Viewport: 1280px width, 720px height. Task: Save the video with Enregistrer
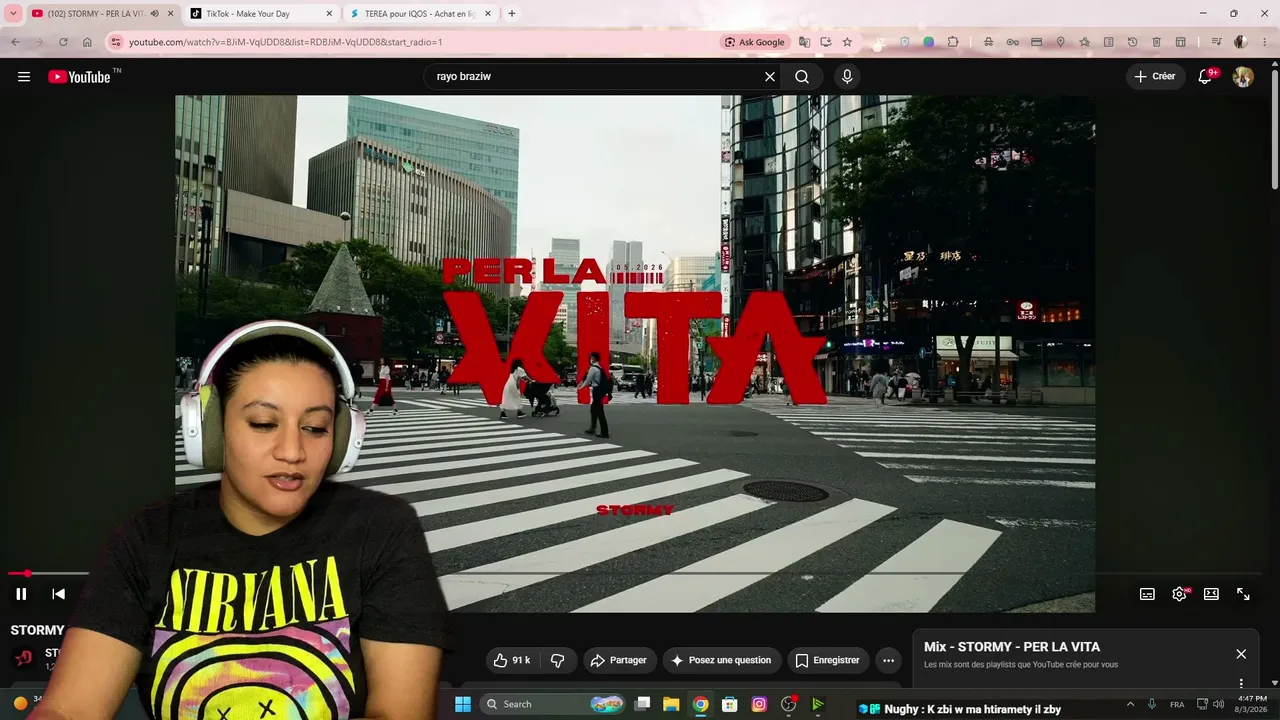click(x=827, y=660)
